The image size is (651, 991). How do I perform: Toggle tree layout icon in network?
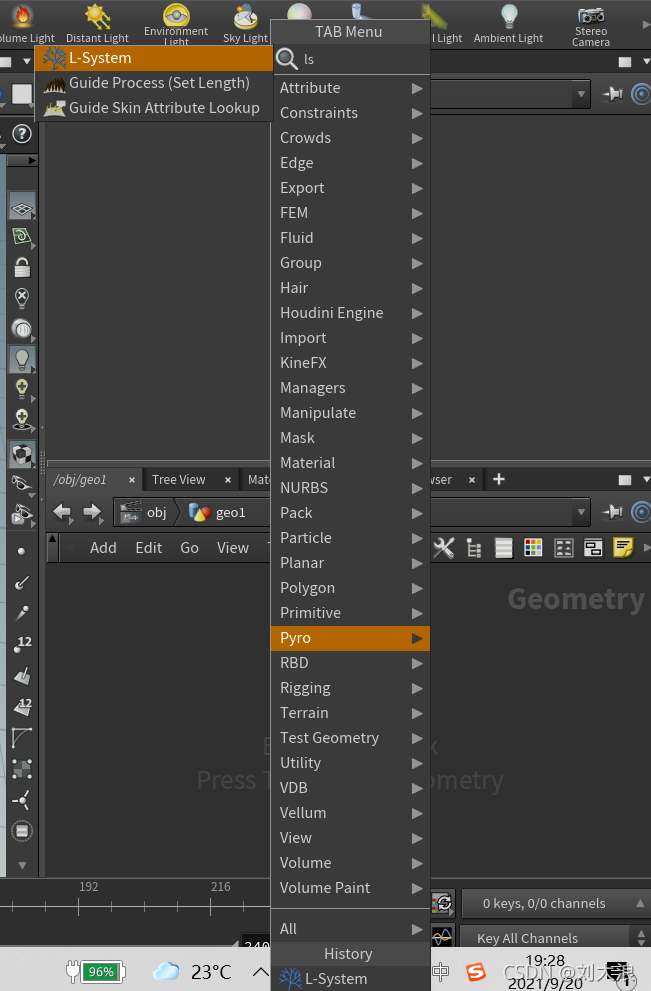(x=473, y=548)
